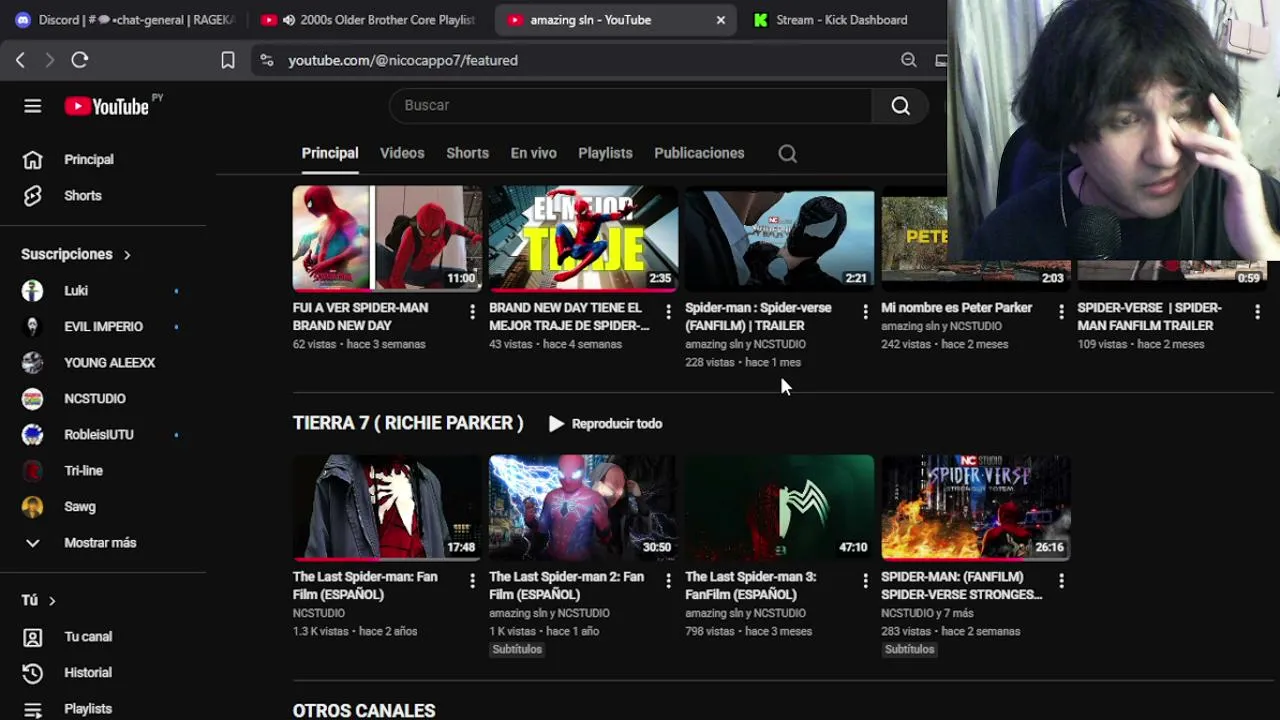This screenshot has width=1280, height=720.
Task: Open RobleisIUTU subscription channel
Action: [100, 435]
